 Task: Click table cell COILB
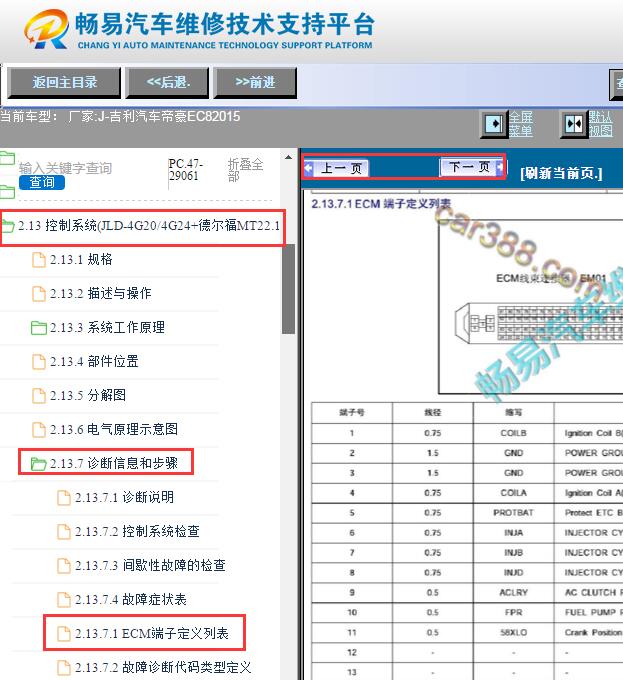pyautogui.click(x=513, y=433)
